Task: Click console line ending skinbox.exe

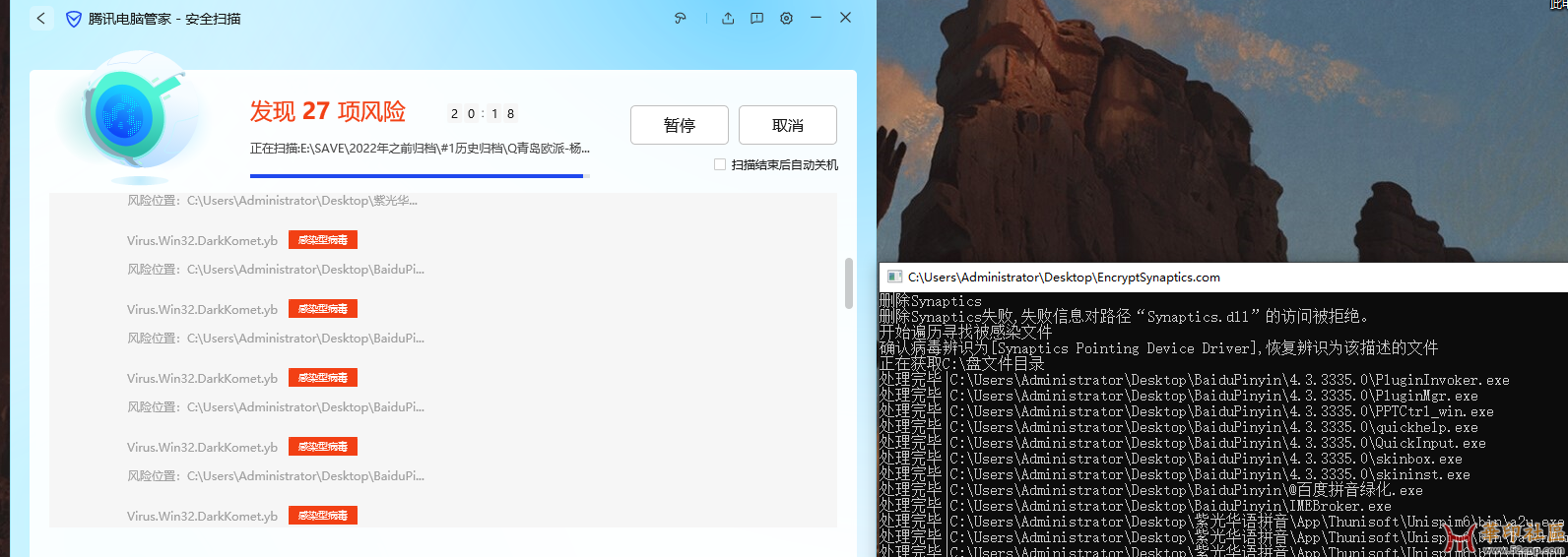Action: (1171, 459)
